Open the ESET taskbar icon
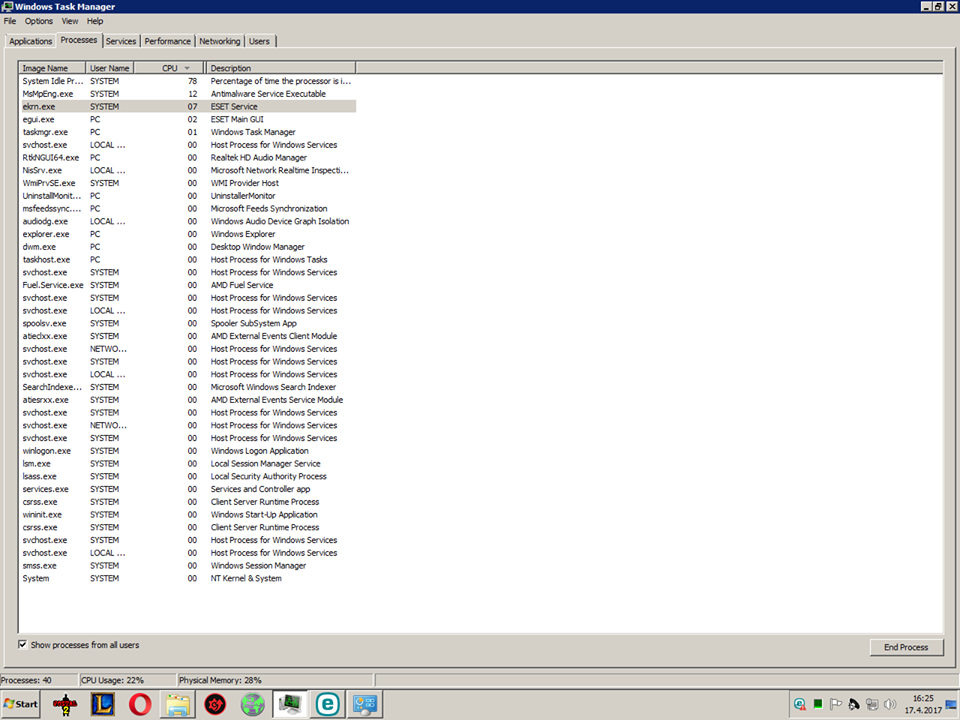Screen dimensions: 960x720 click(x=328, y=704)
